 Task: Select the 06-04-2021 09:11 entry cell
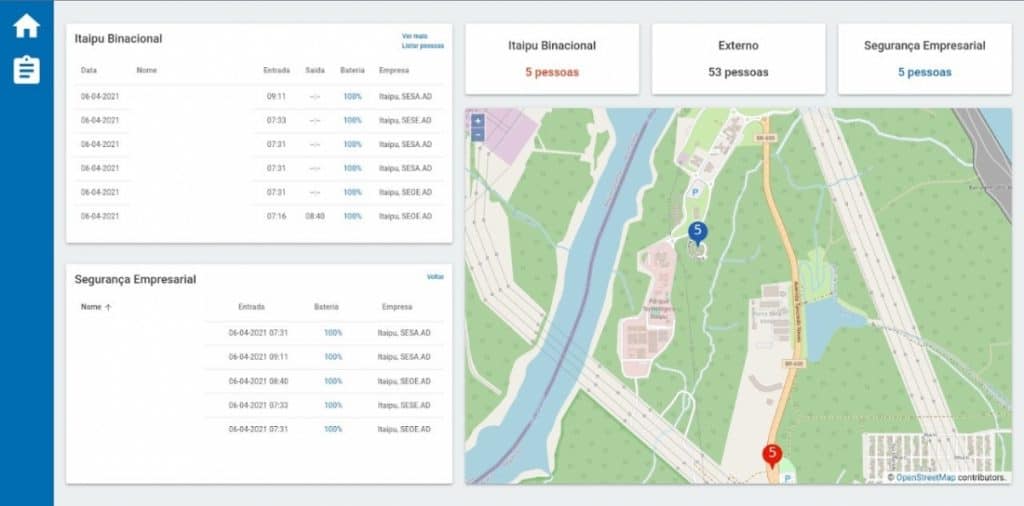tap(258, 357)
